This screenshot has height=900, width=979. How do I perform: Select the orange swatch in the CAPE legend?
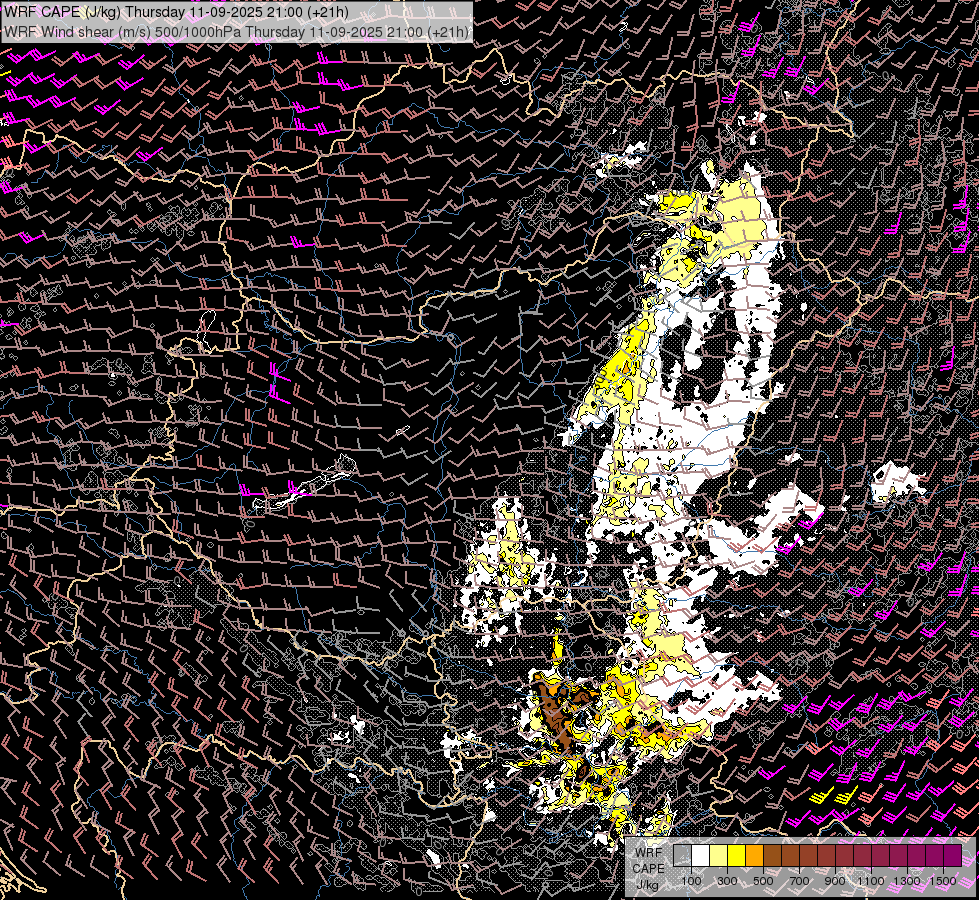point(754,855)
